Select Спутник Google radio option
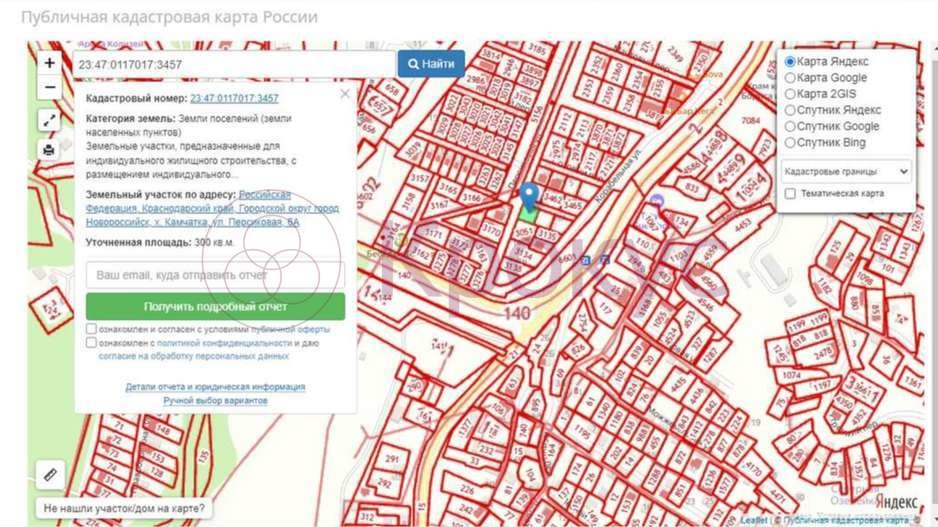The height and width of the screenshot is (527, 938). pos(790,126)
